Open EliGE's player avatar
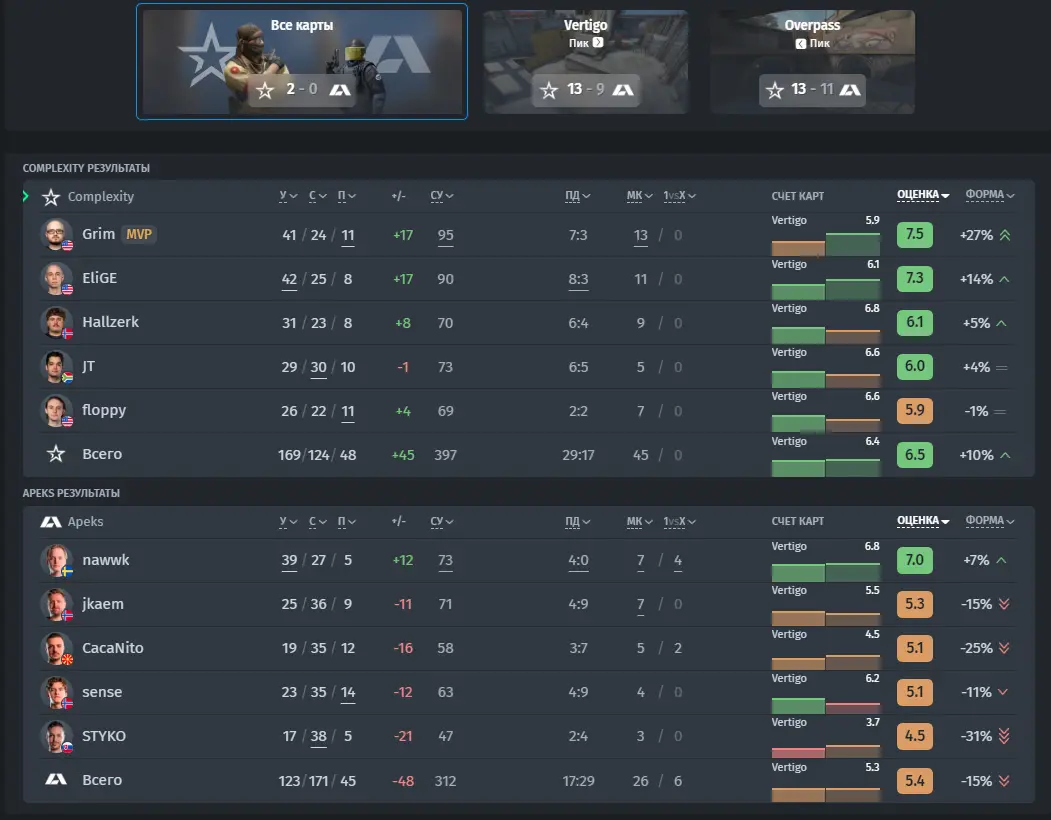The image size is (1051, 820). (x=56, y=278)
